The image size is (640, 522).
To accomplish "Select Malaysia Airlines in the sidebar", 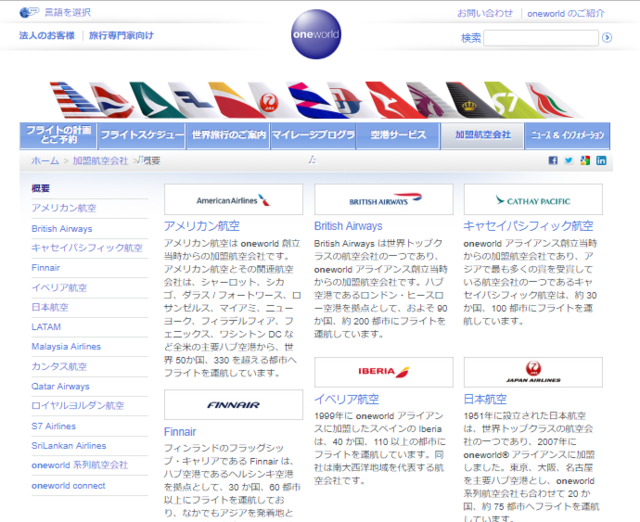I will coord(66,347).
